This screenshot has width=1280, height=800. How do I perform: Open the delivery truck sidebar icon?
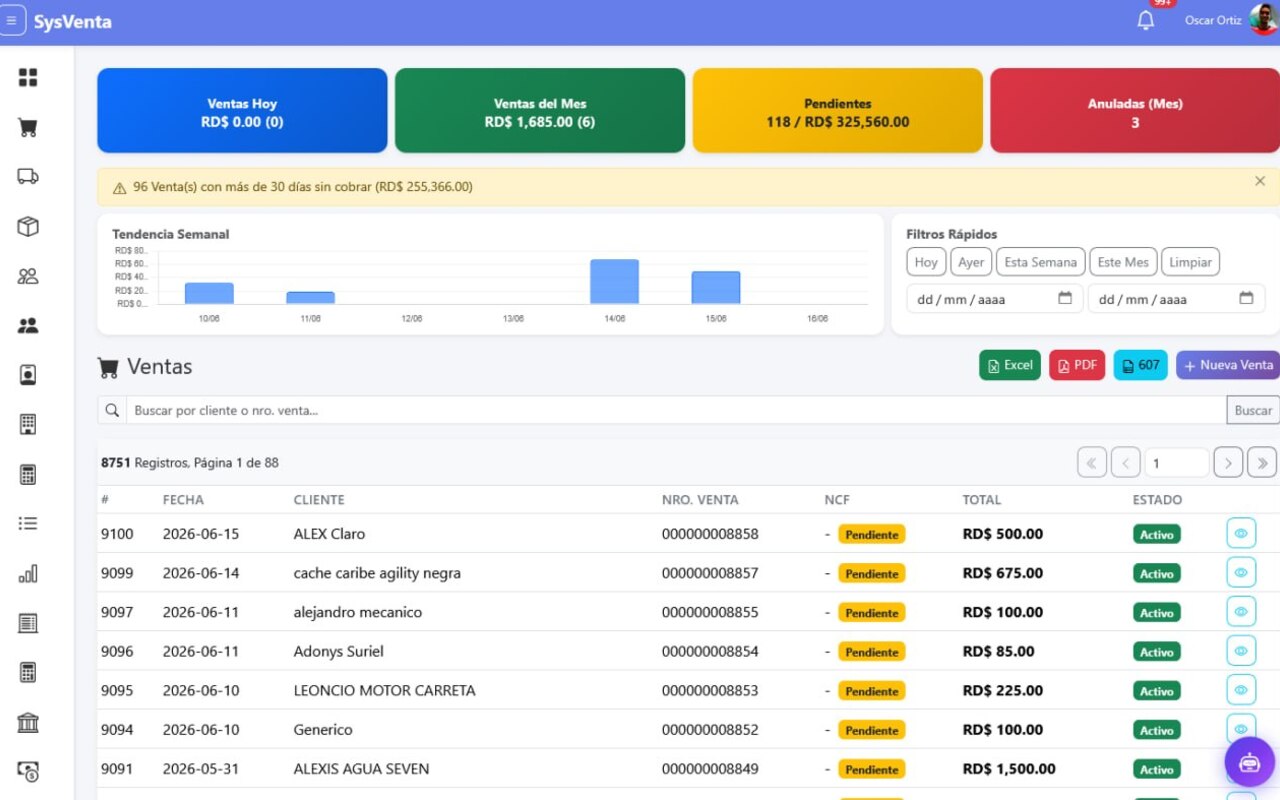28,177
